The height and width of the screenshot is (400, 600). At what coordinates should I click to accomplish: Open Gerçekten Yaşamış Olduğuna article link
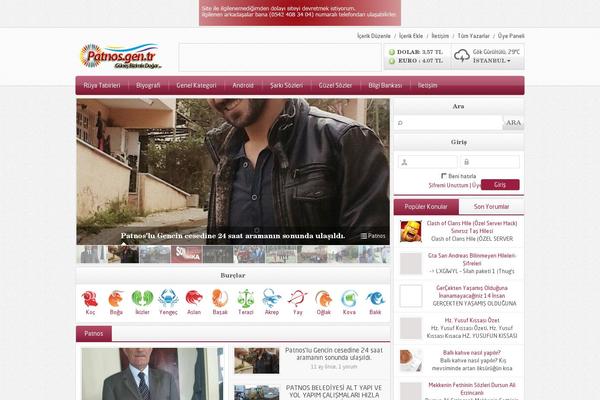coord(472,292)
